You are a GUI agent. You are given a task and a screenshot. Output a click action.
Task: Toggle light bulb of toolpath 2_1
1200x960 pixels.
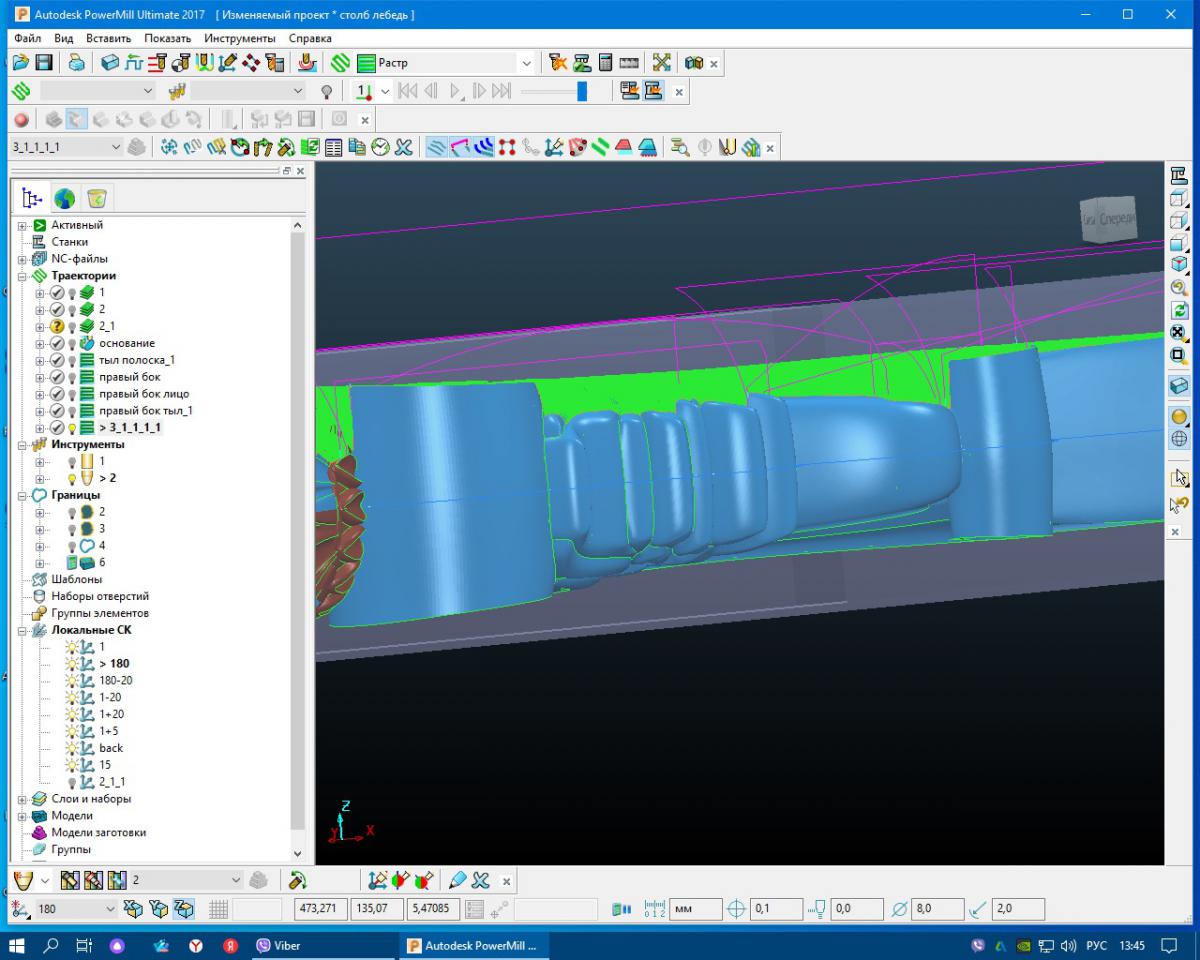(x=72, y=326)
